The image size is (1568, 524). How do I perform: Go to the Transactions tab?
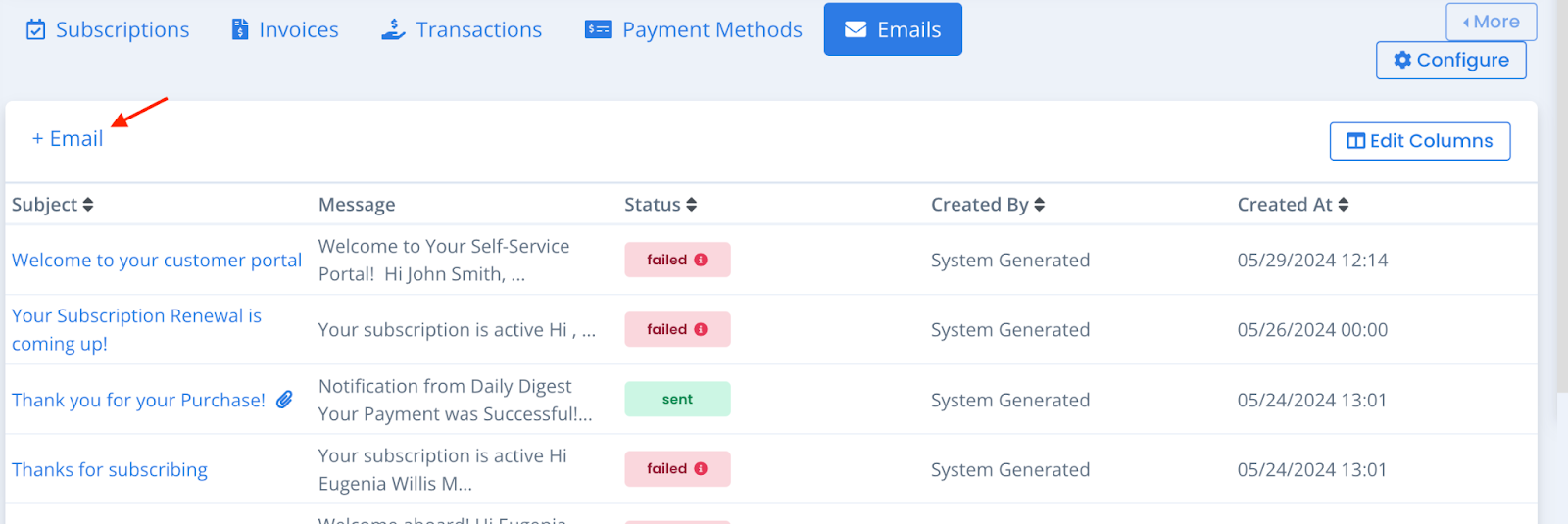(x=462, y=29)
